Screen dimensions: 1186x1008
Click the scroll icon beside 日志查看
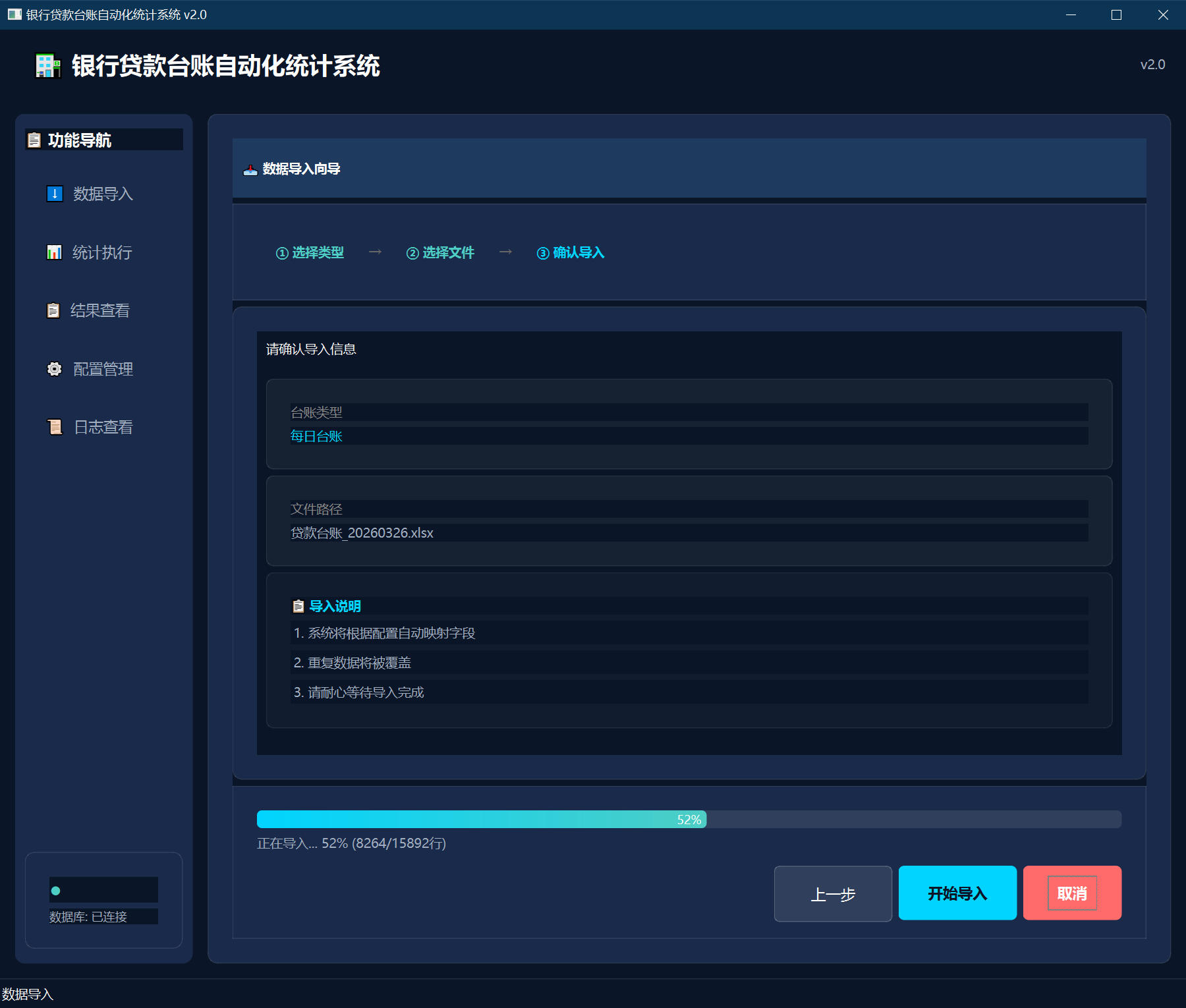pos(55,427)
